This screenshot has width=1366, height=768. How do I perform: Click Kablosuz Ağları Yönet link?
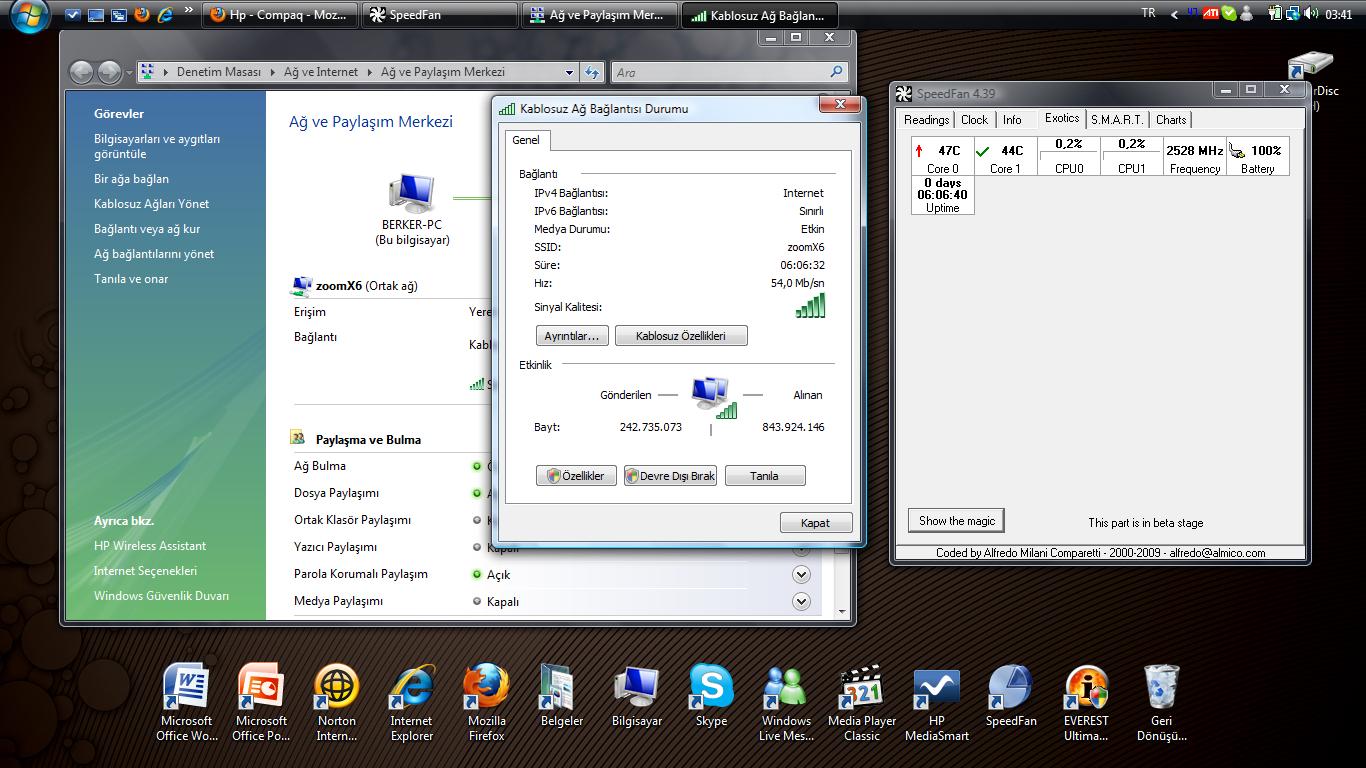tap(151, 204)
